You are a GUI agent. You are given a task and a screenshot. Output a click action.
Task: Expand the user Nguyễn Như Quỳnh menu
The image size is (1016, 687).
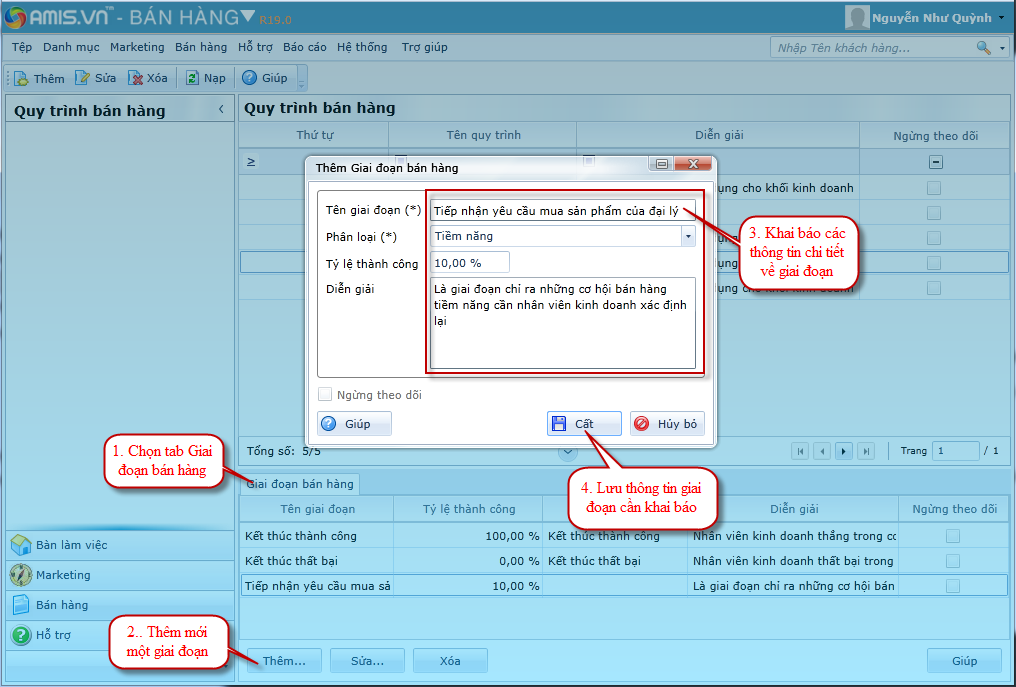1001,17
